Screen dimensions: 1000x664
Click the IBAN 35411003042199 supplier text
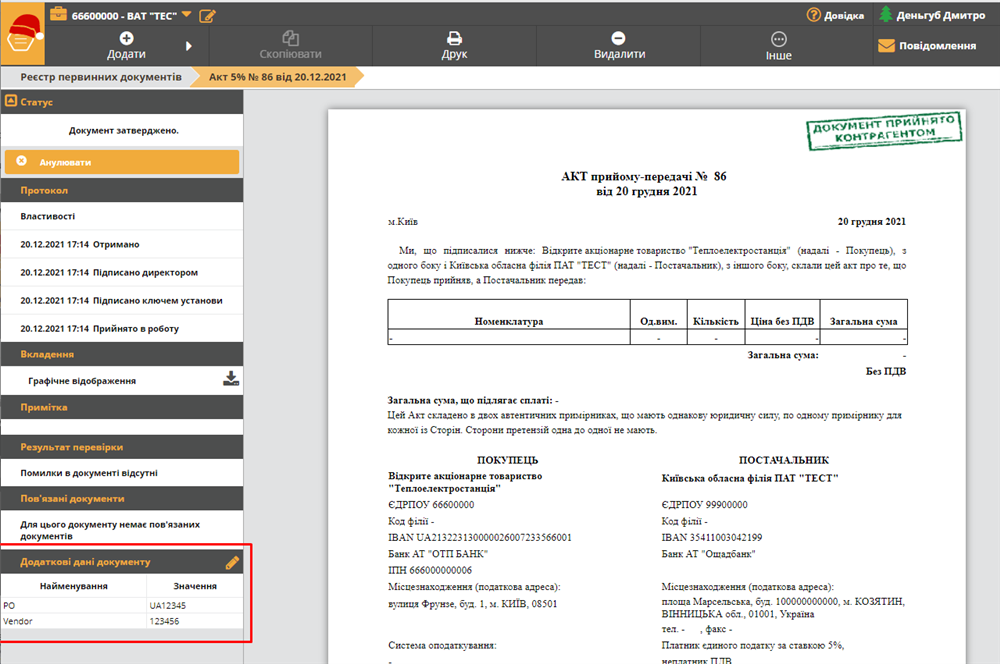(x=712, y=538)
